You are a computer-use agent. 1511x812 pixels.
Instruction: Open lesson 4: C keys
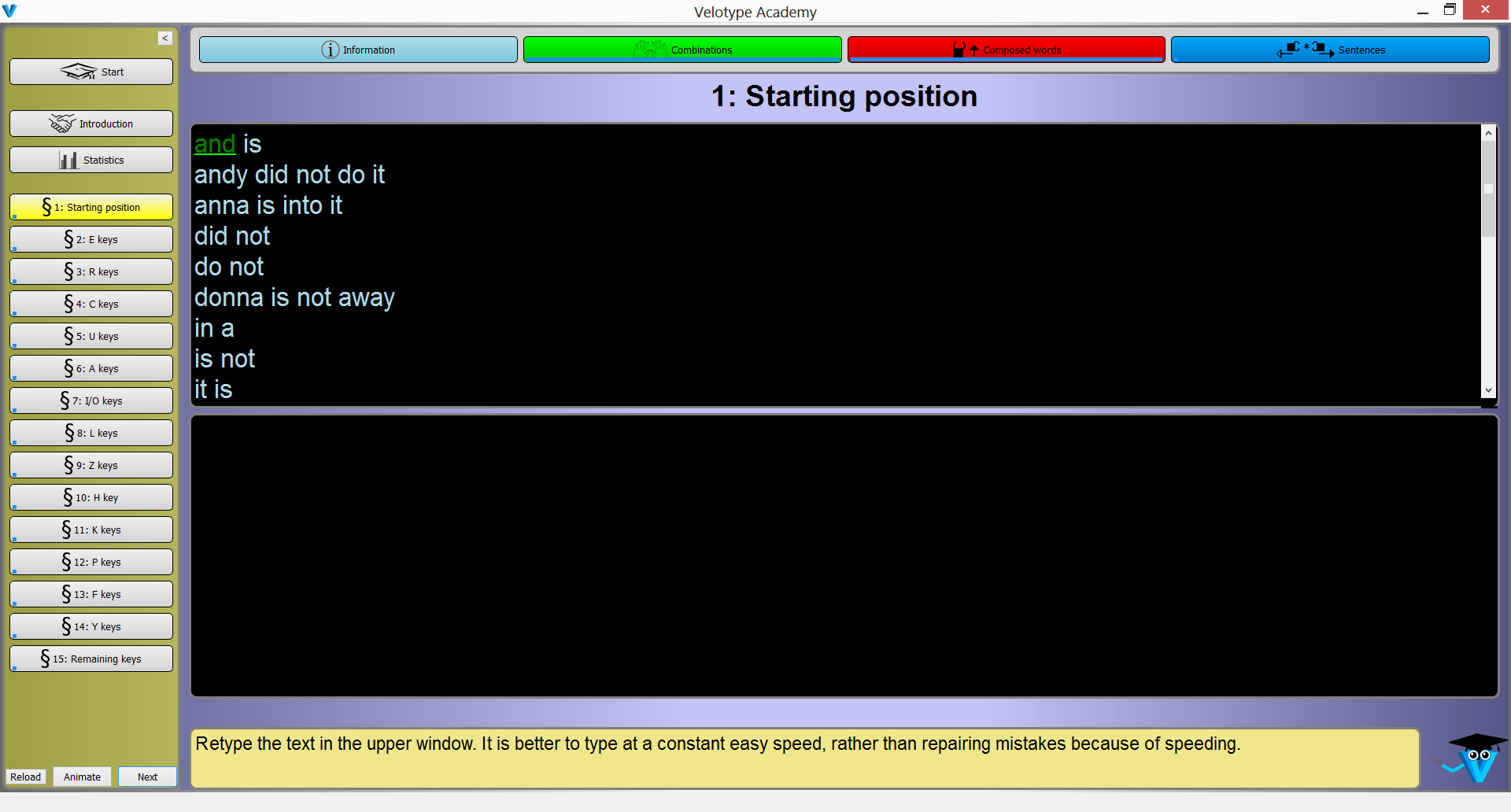(91, 304)
